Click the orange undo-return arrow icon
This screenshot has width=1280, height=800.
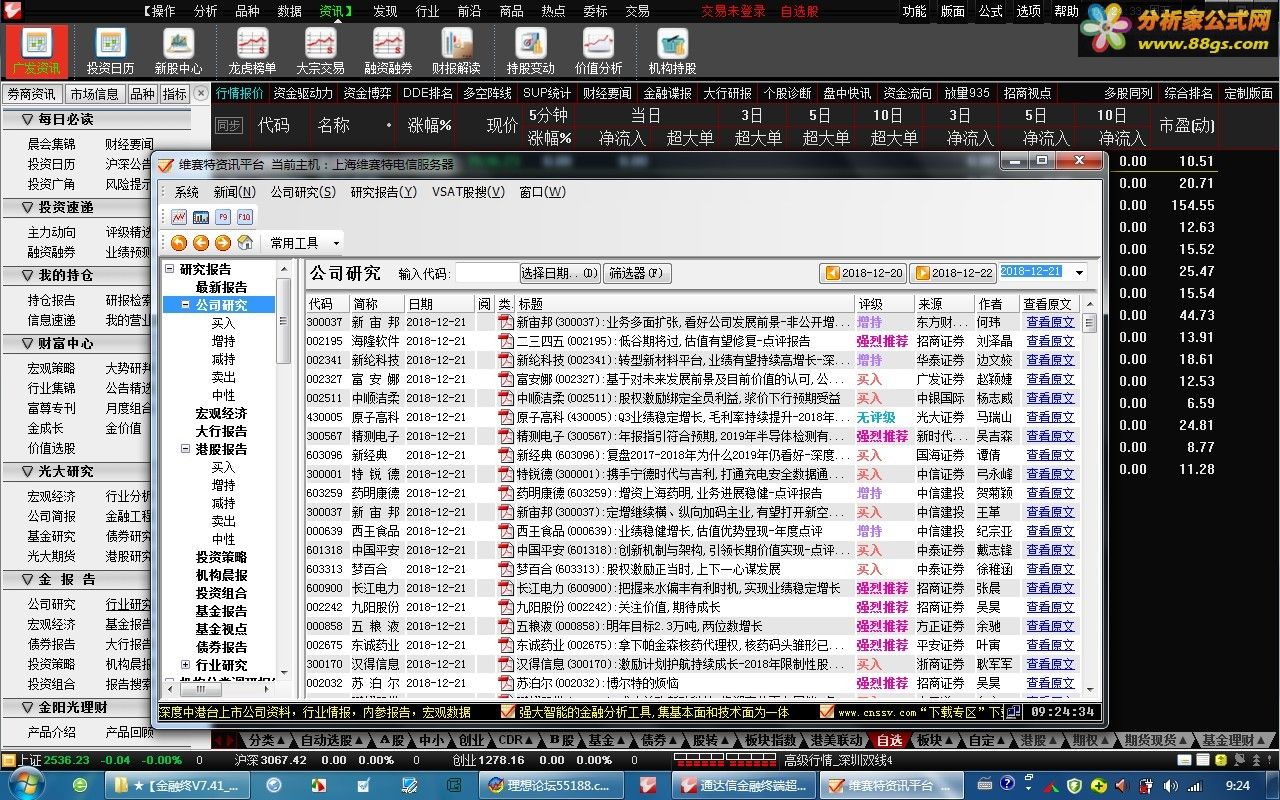pos(179,243)
